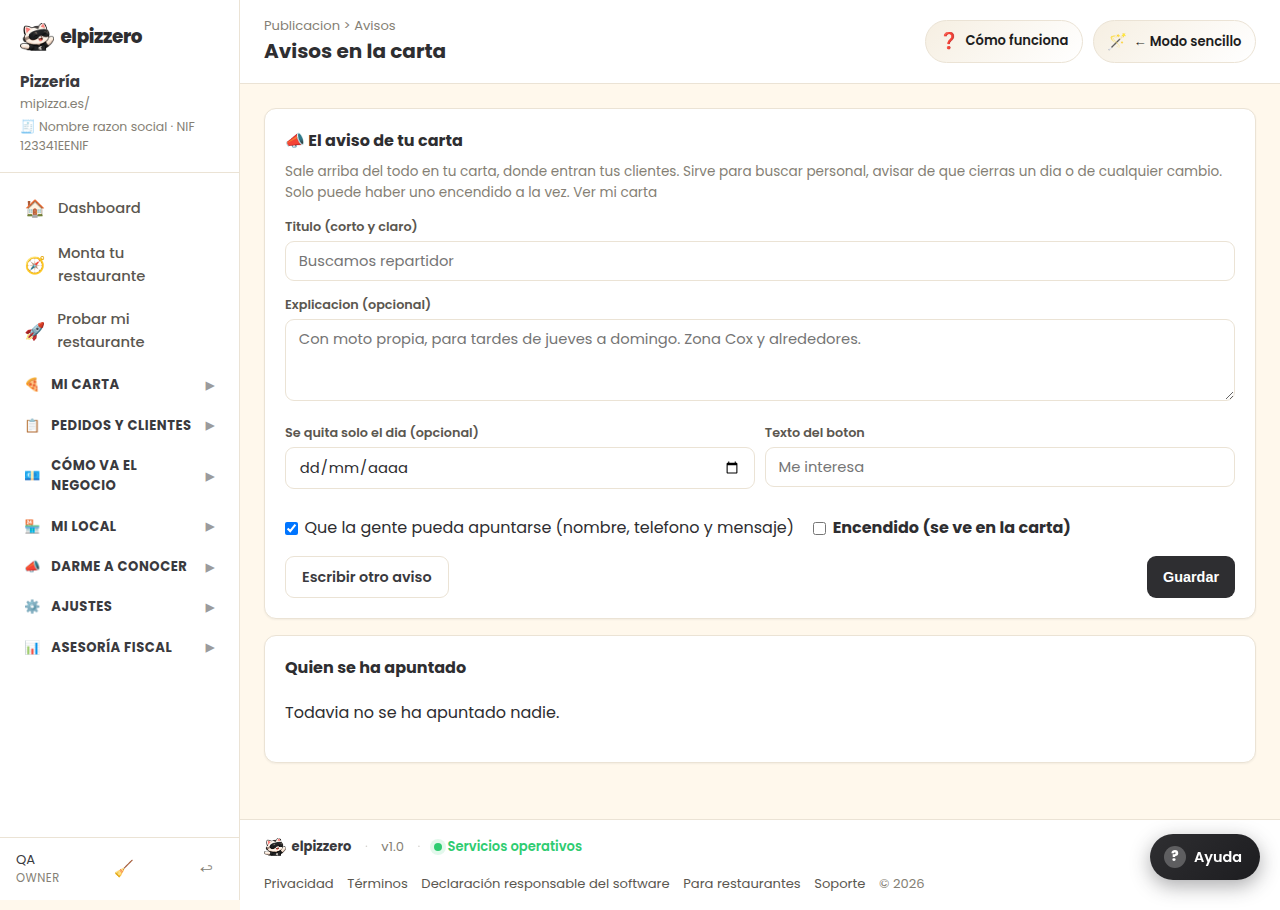
Task: Click the rocket icon beside Probar mi restaurante
Action: [35, 331]
